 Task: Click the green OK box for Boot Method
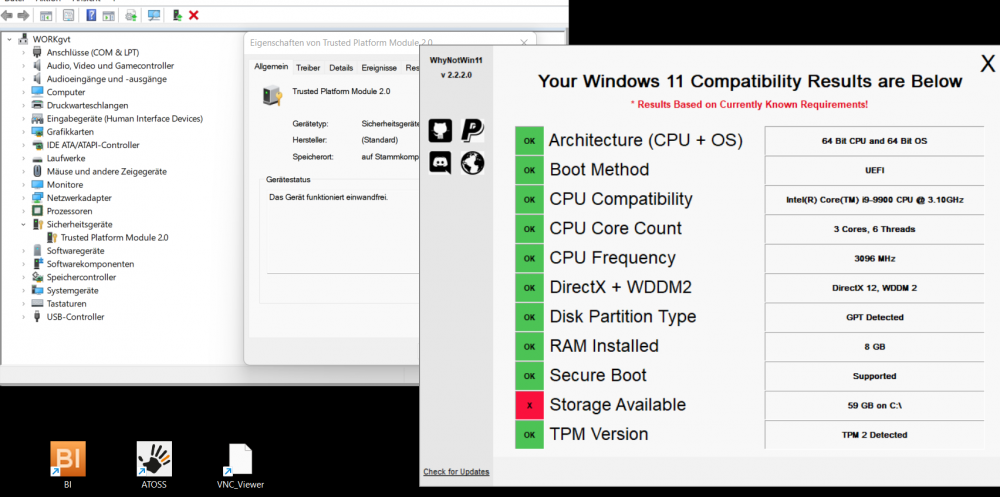click(x=529, y=170)
